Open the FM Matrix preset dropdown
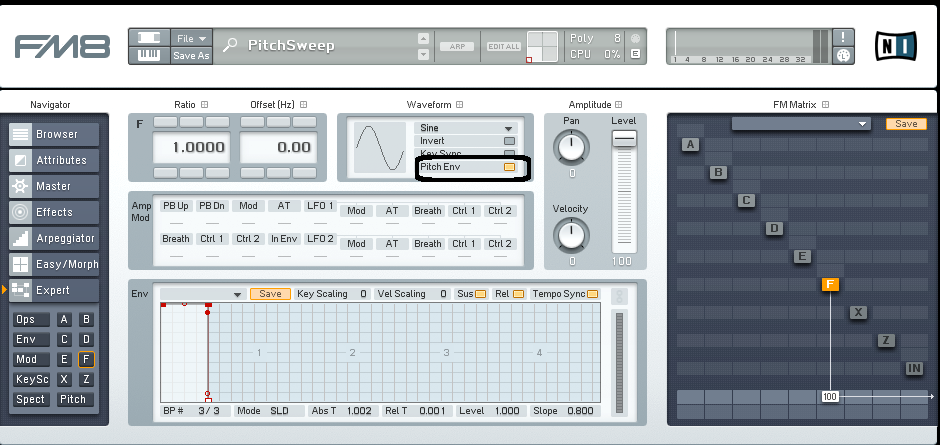 (802, 124)
